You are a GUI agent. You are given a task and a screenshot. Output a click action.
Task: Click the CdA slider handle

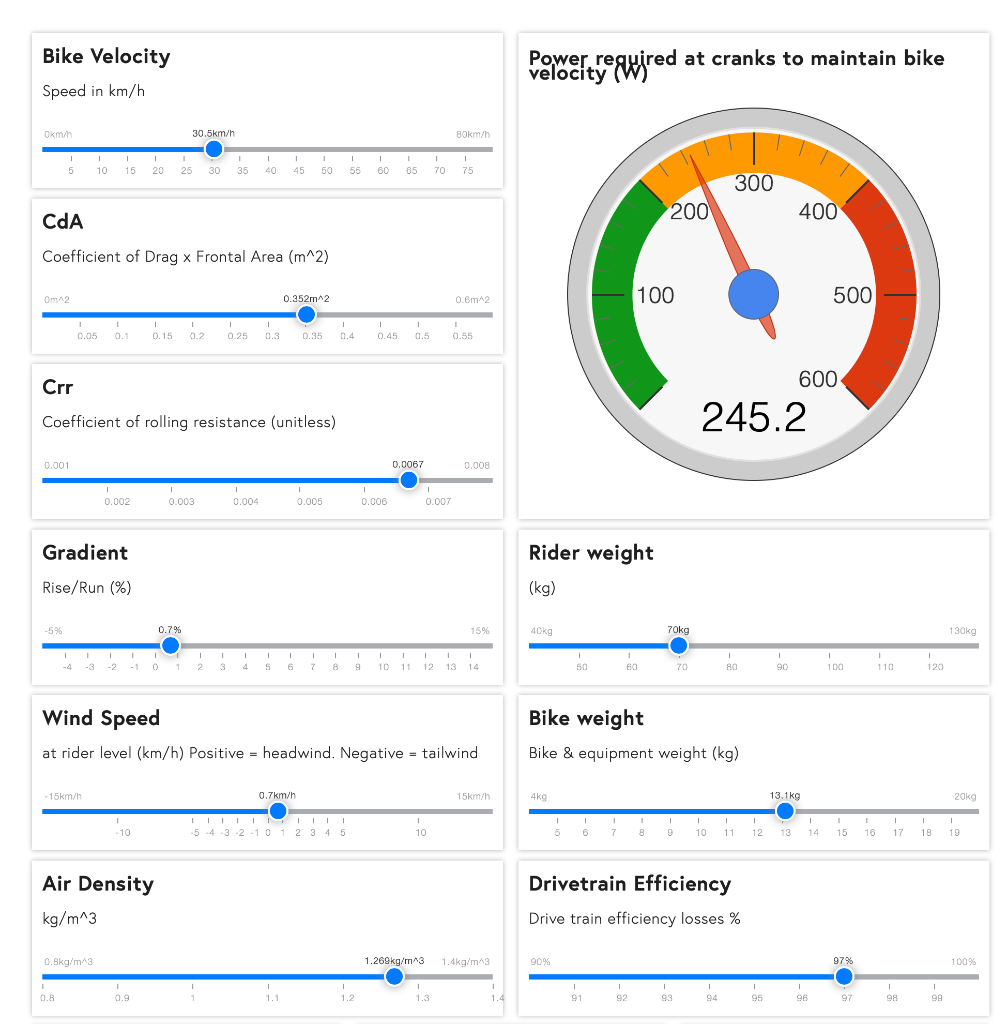click(306, 314)
